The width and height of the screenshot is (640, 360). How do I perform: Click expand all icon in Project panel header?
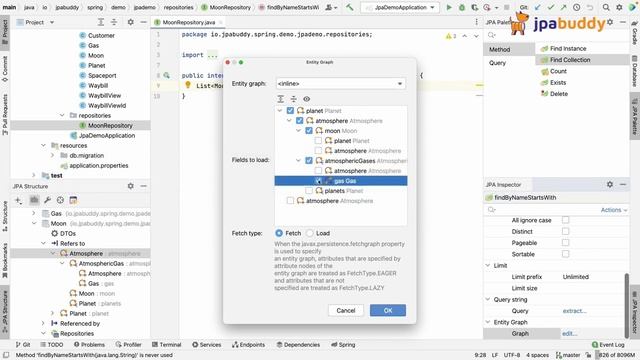click(x=101, y=22)
